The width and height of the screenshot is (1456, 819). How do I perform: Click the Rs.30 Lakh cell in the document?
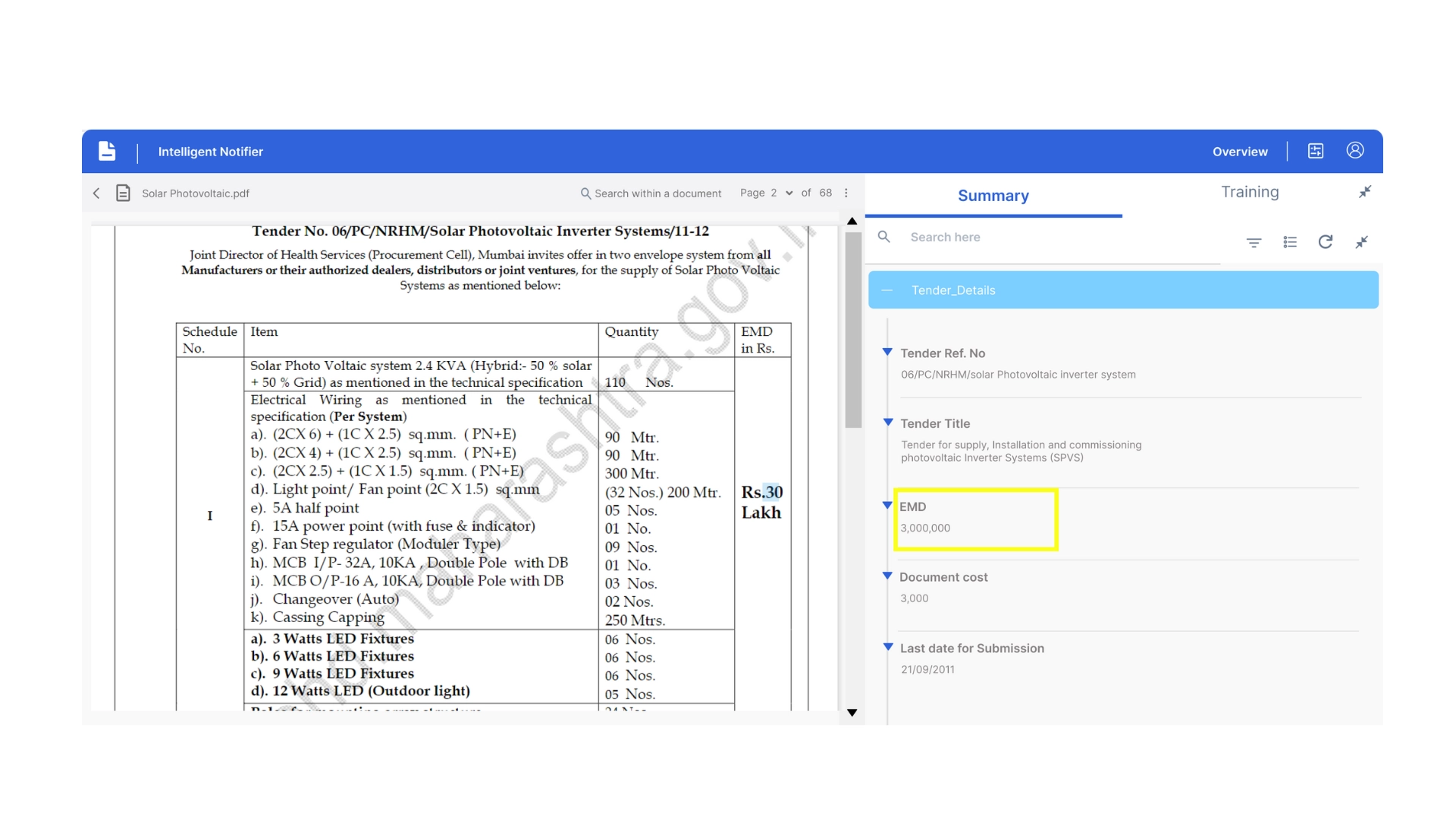(x=761, y=502)
